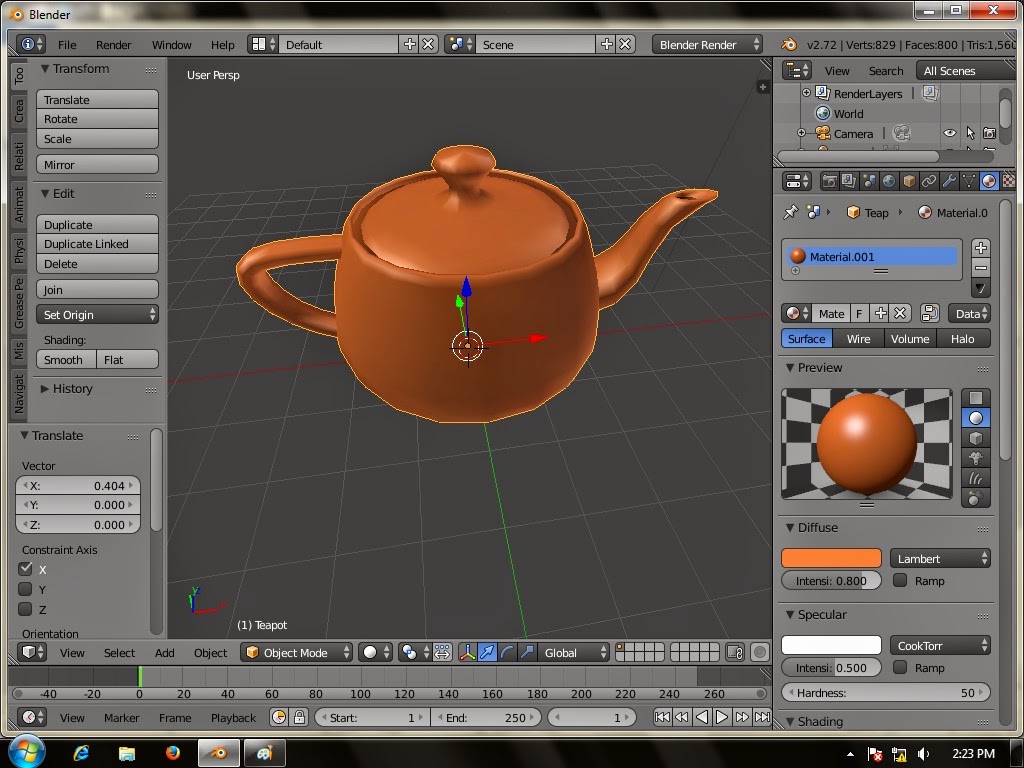Viewport: 1024px width, 768px height.
Task: Open the Render menu
Action: (114, 44)
